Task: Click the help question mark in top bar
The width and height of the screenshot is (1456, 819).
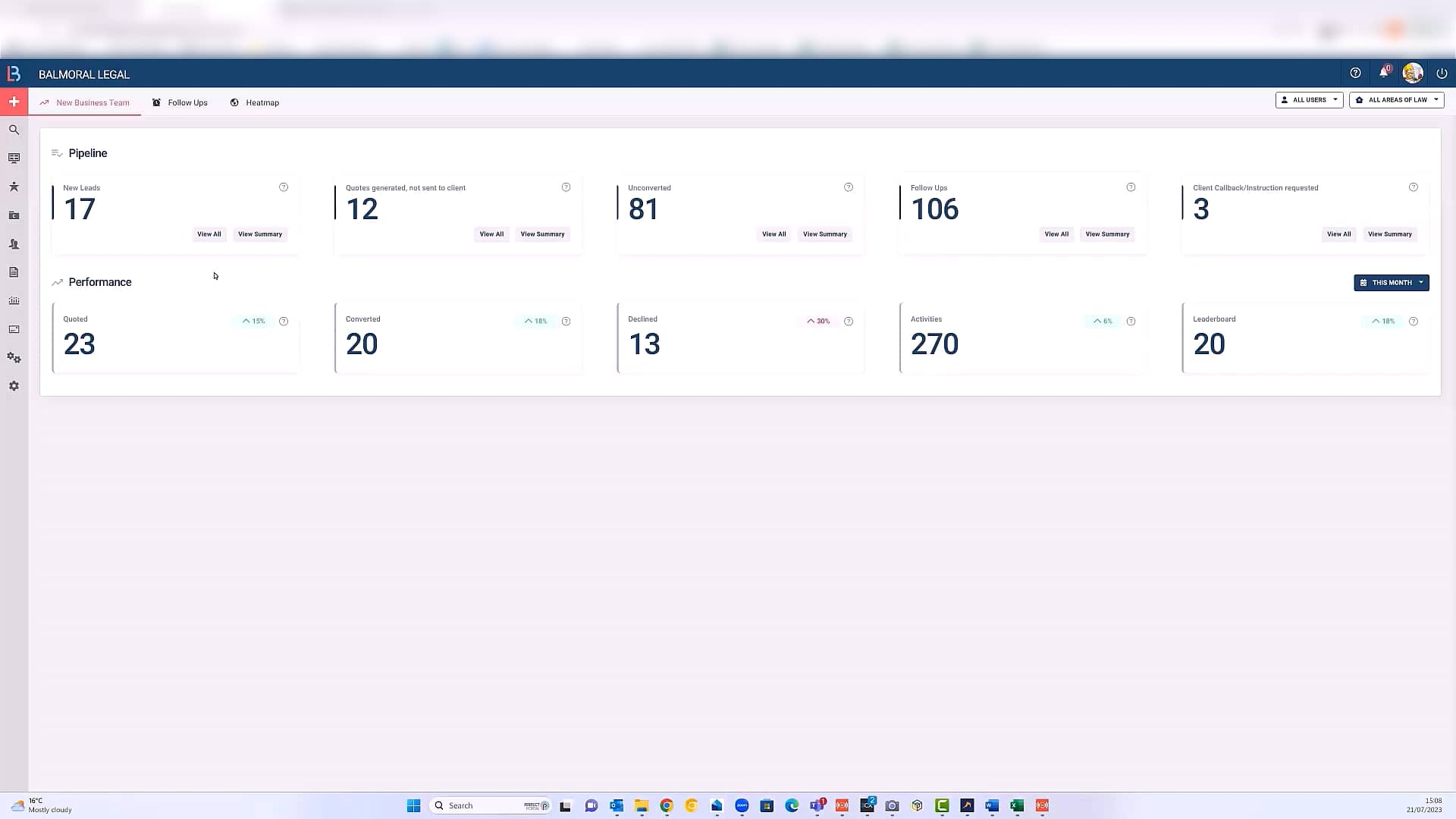Action: pyautogui.click(x=1355, y=73)
